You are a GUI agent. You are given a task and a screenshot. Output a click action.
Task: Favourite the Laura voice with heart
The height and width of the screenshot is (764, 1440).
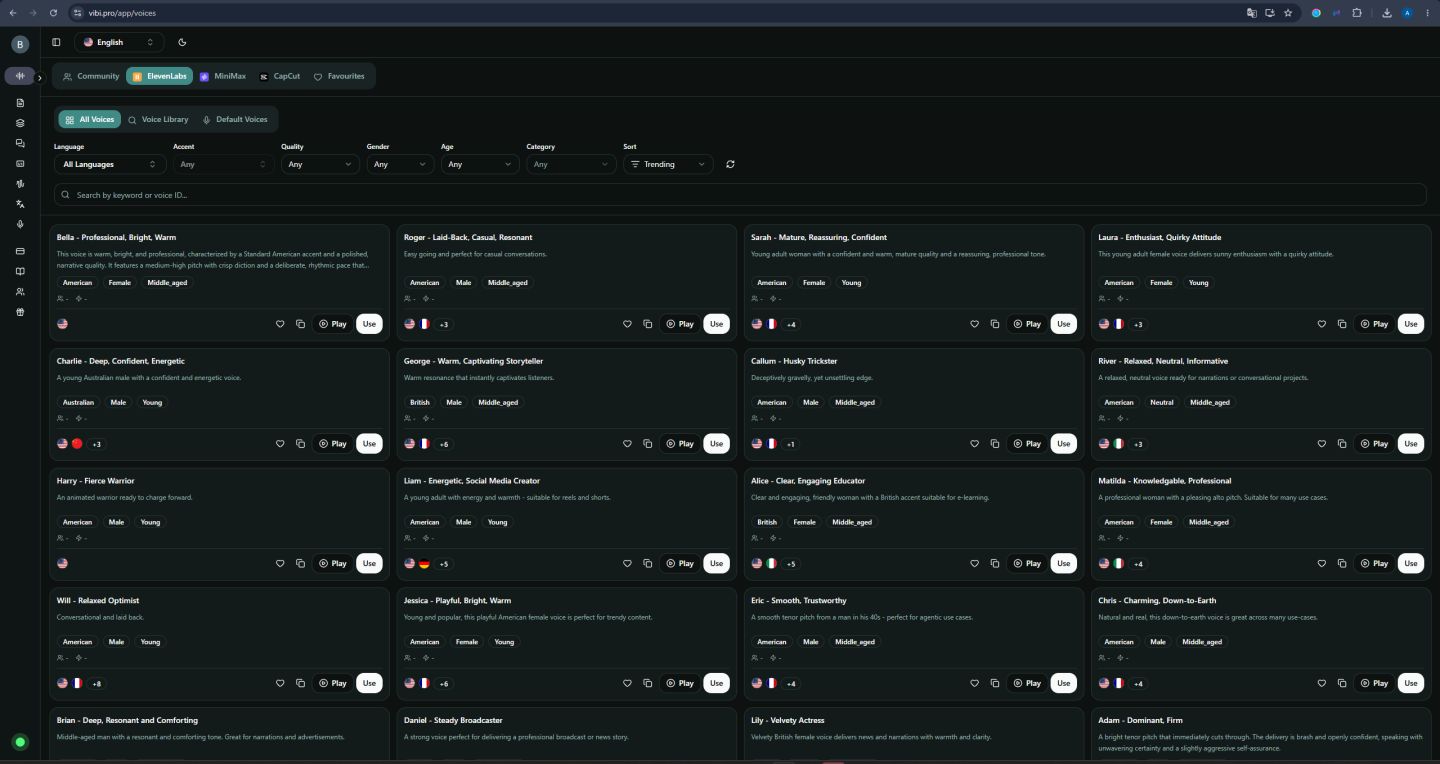(1321, 324)
